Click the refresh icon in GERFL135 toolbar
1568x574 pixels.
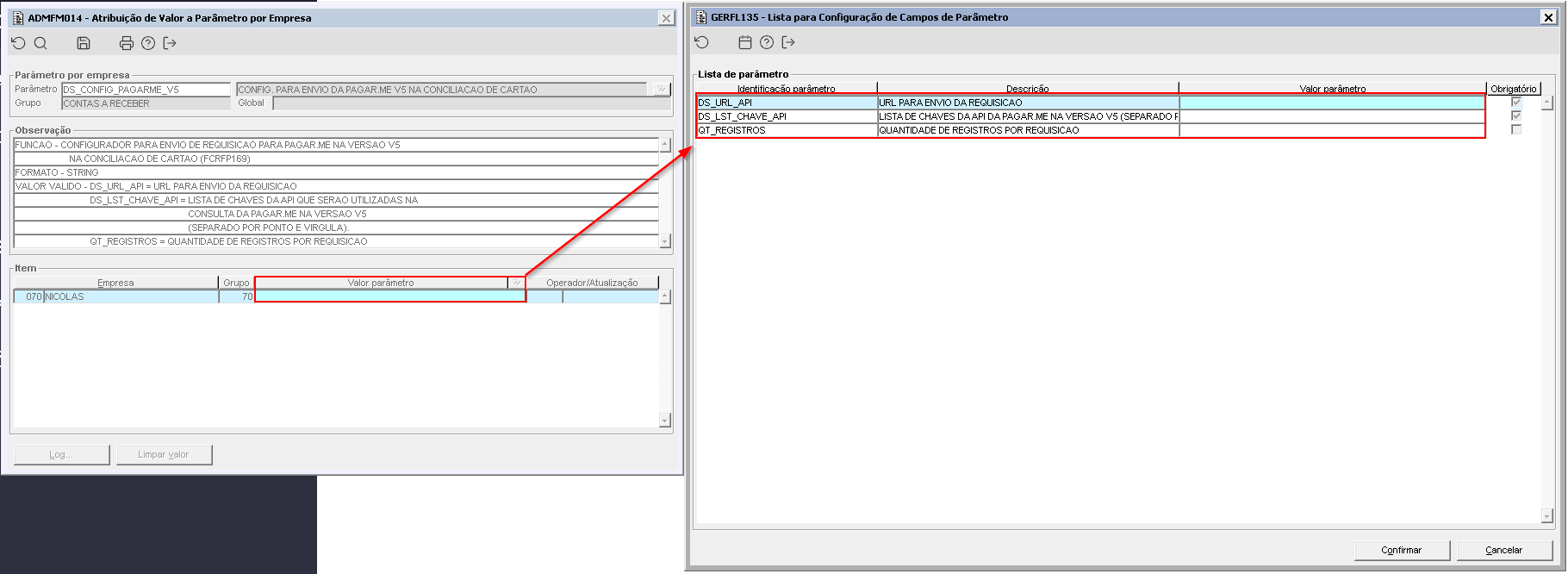pos(701,42)
